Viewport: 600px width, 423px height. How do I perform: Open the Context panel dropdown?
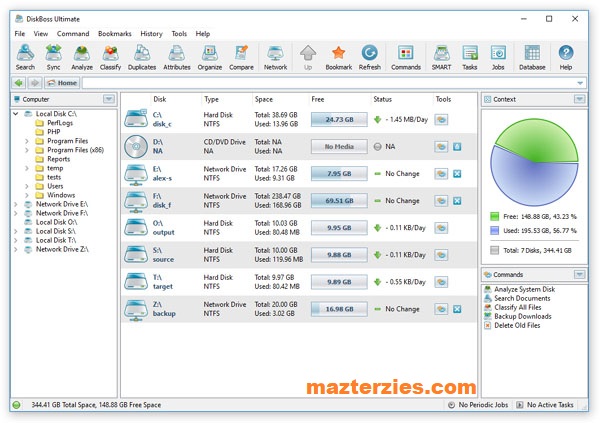pyautogui.click(x=579, y=99)
